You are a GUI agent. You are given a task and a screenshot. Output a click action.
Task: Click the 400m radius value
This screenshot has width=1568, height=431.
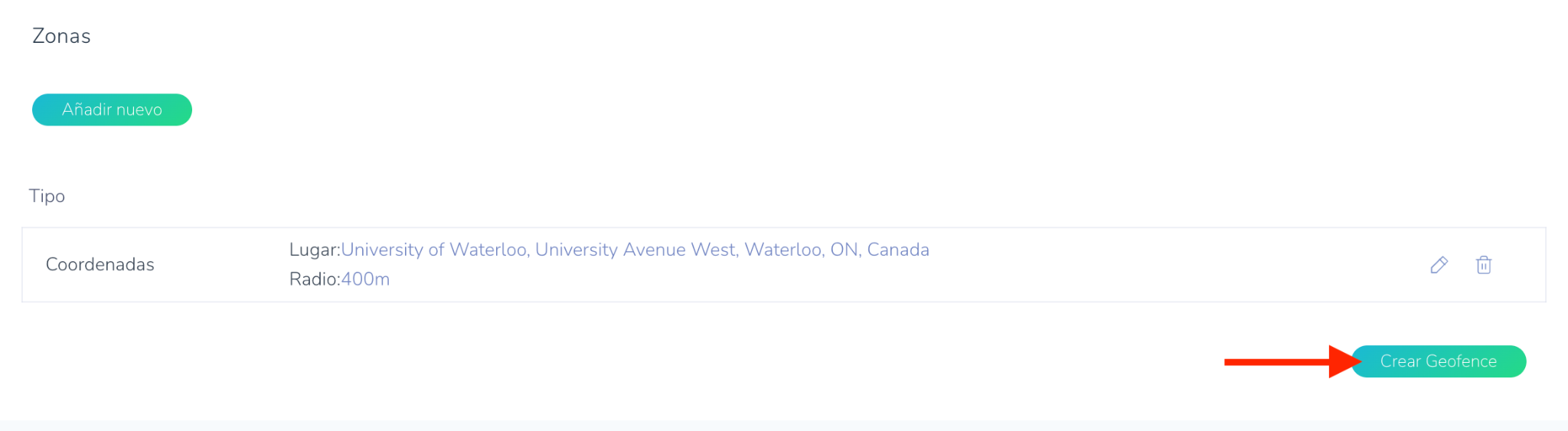point(365,279)
